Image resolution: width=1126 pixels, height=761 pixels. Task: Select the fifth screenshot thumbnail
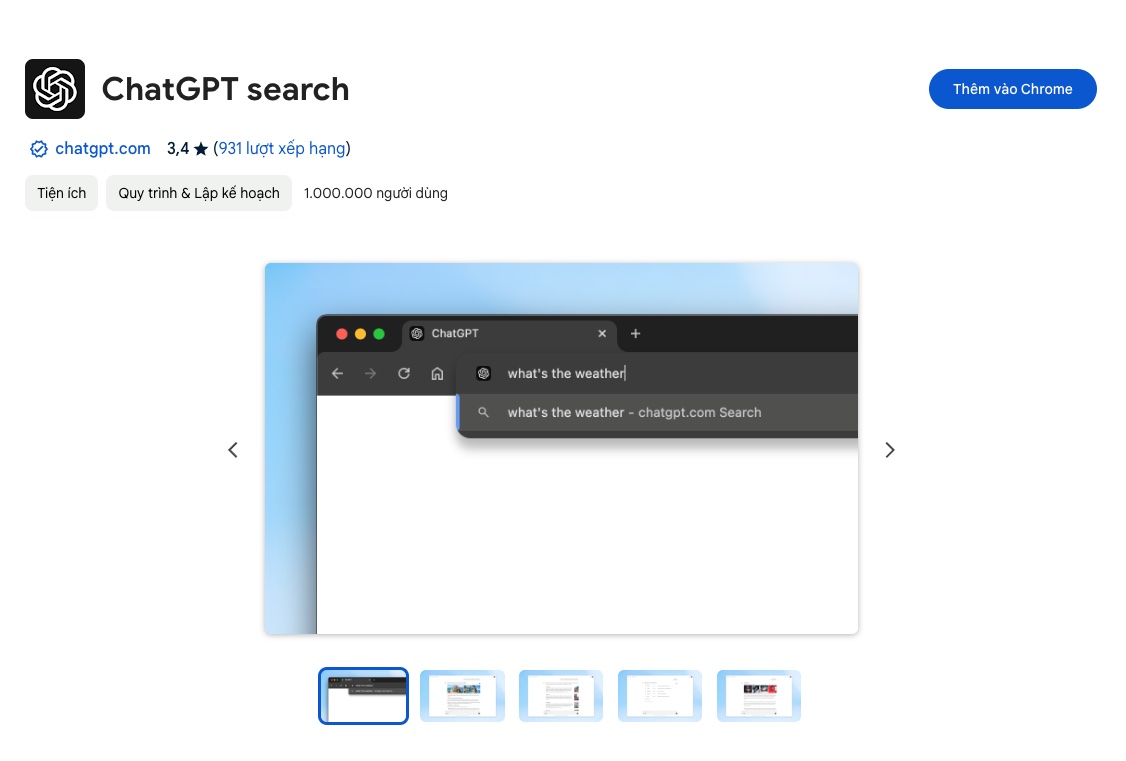(x=759, y=695)
